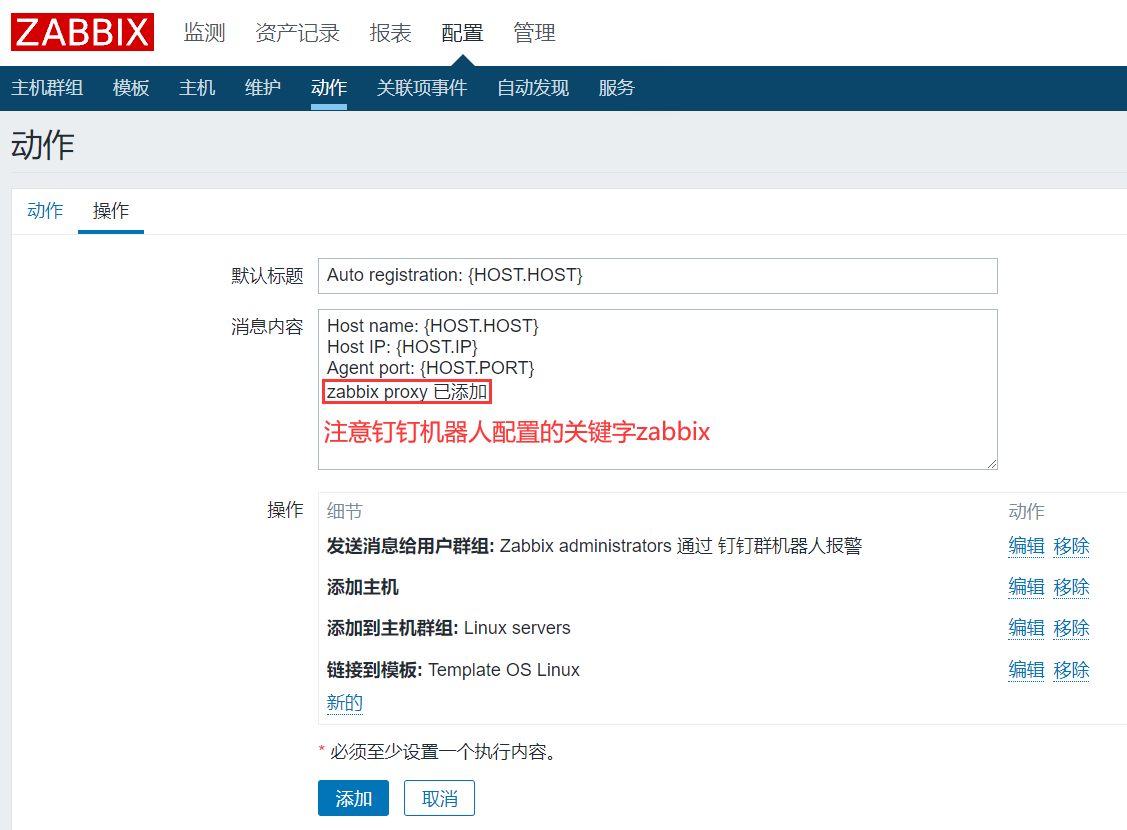
Task: Go to 主机群组 submenu
Action: (47, 88)
